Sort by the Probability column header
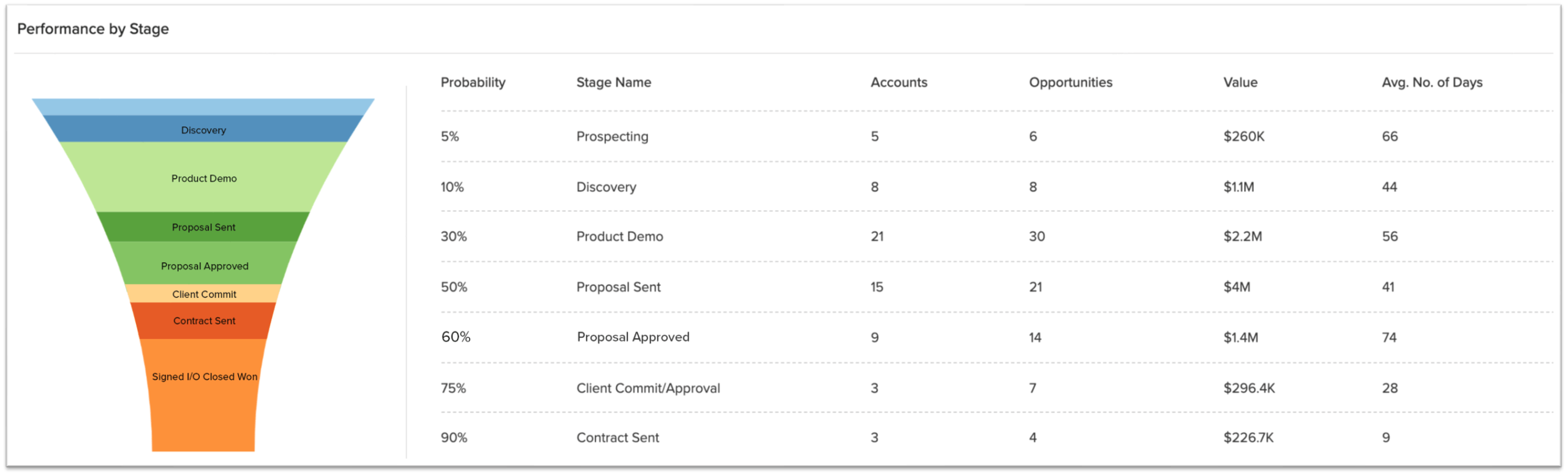The width and height of the screenshot is (1568, 475). tap(473, 82)
